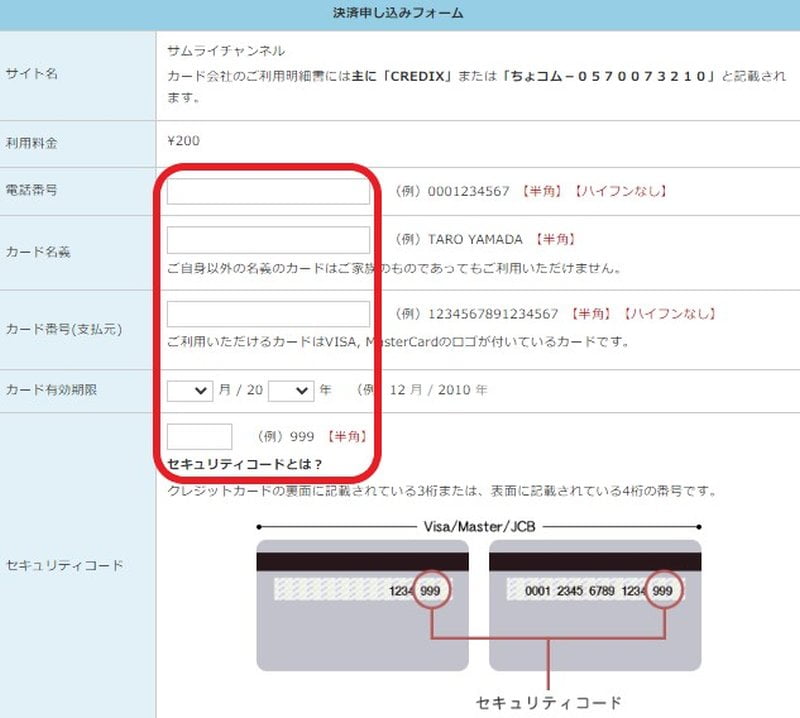Click the '(例) 999' example text
Viewport: 800px width, 718px height.
click(x=286, y=437)
